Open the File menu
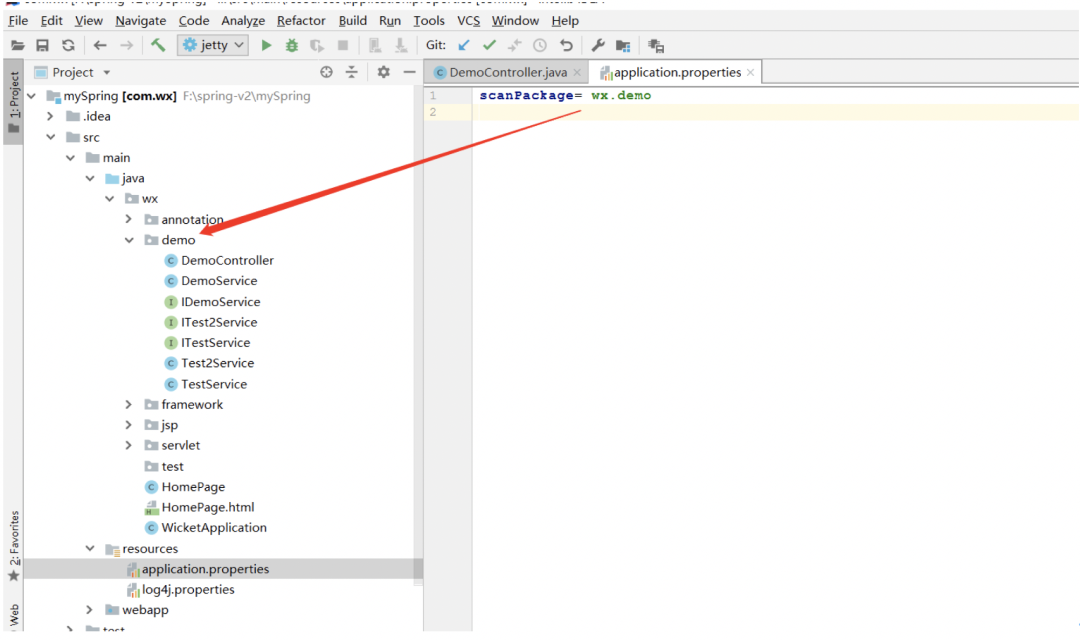1080x641 pixels. tap(18, 21)
